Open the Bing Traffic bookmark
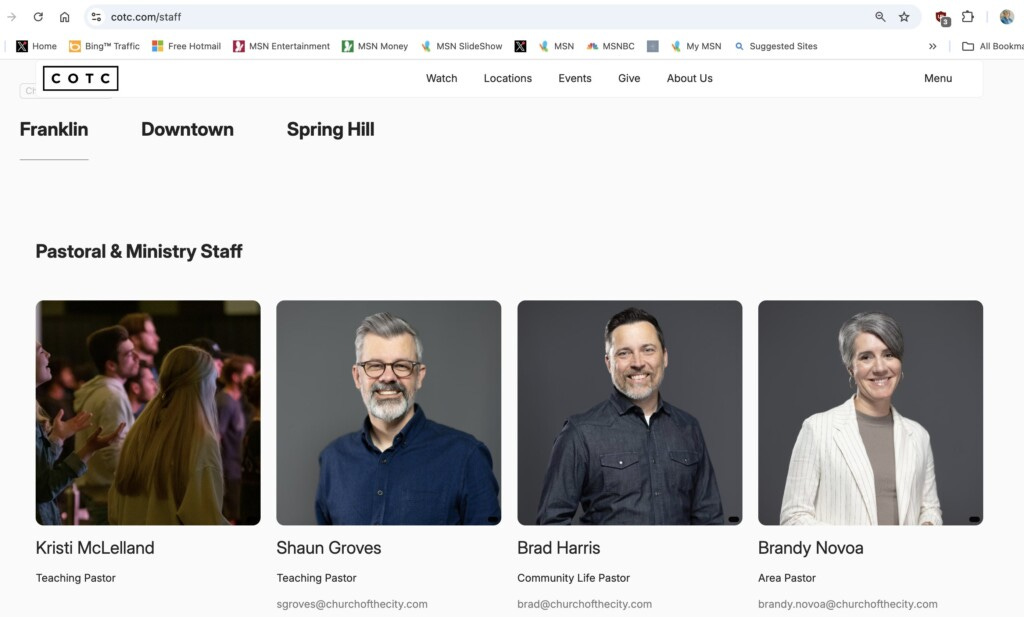 [104, 46]
